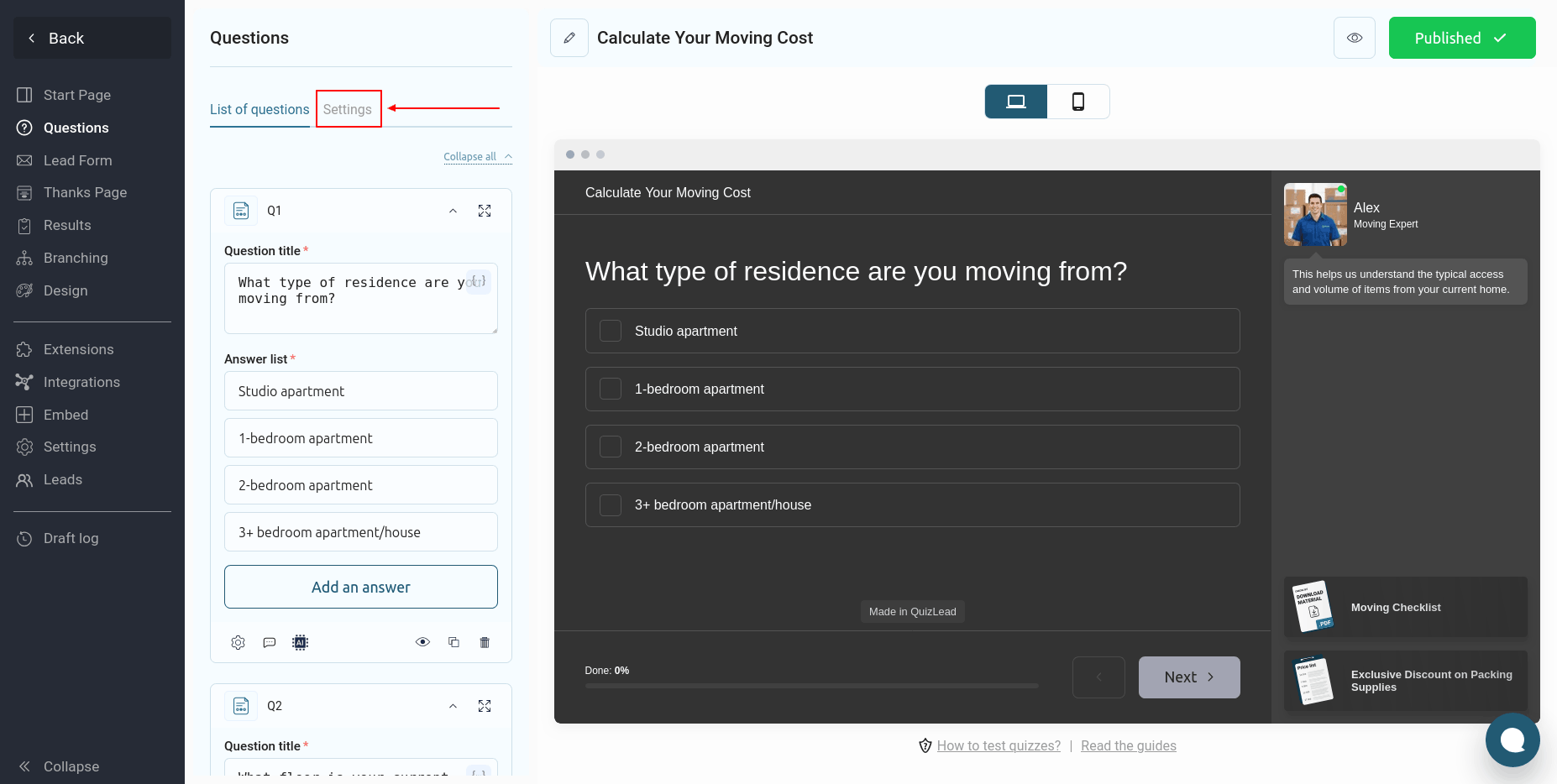
Task: Duplicate question Q1 with copy icon
Action: tap(453, 642)
